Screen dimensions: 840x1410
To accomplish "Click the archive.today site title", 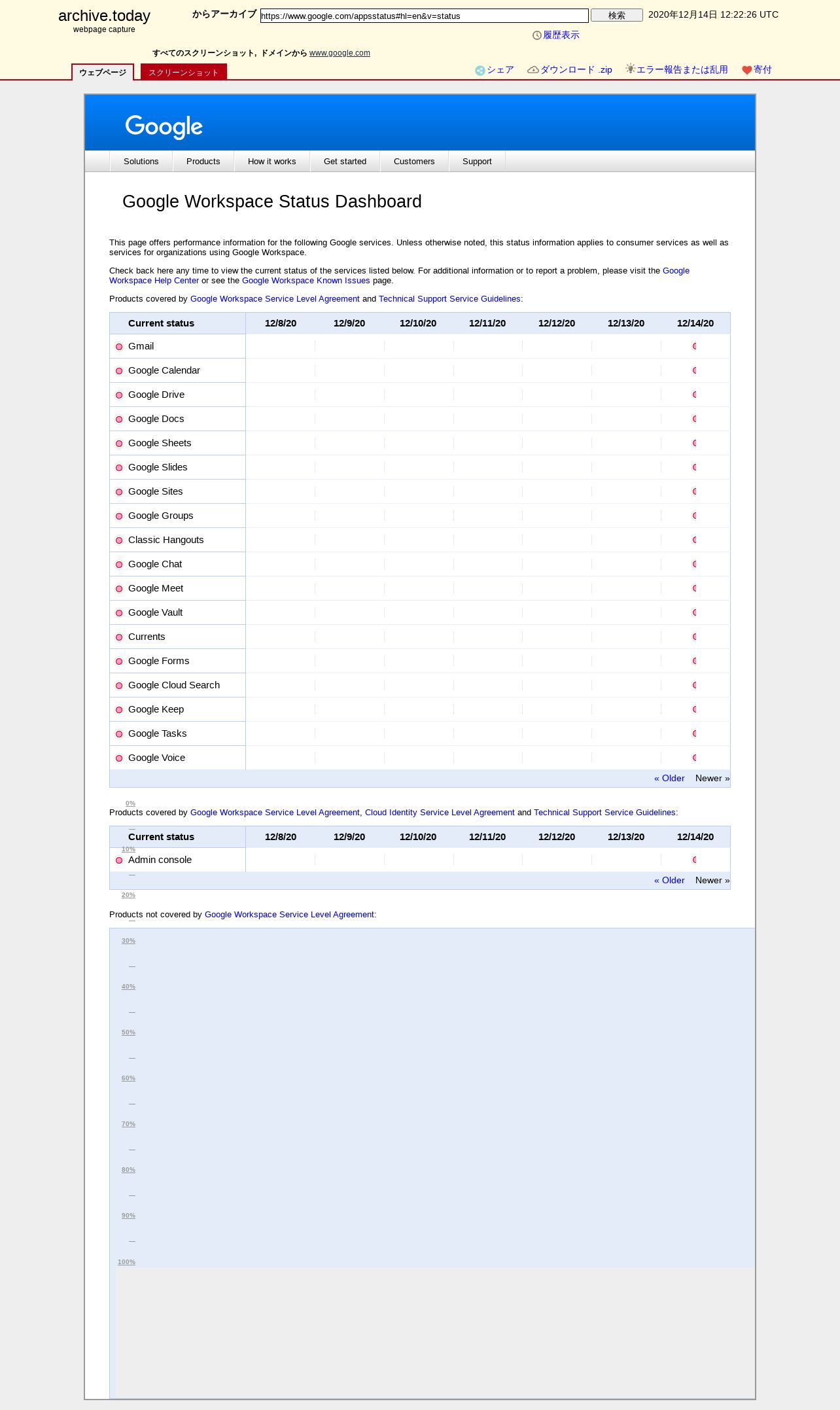I will [x=104, y=16].
